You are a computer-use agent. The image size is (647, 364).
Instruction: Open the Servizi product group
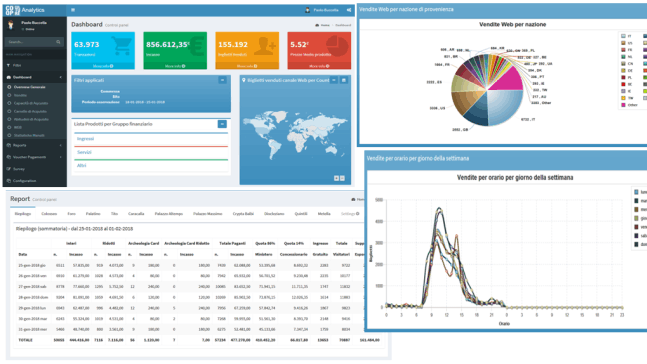[84, 152]
